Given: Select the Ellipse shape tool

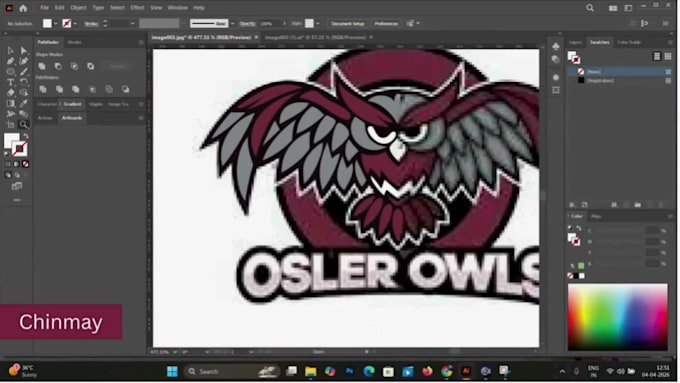Looking at the screenshot, I should (x=10, y=72).
